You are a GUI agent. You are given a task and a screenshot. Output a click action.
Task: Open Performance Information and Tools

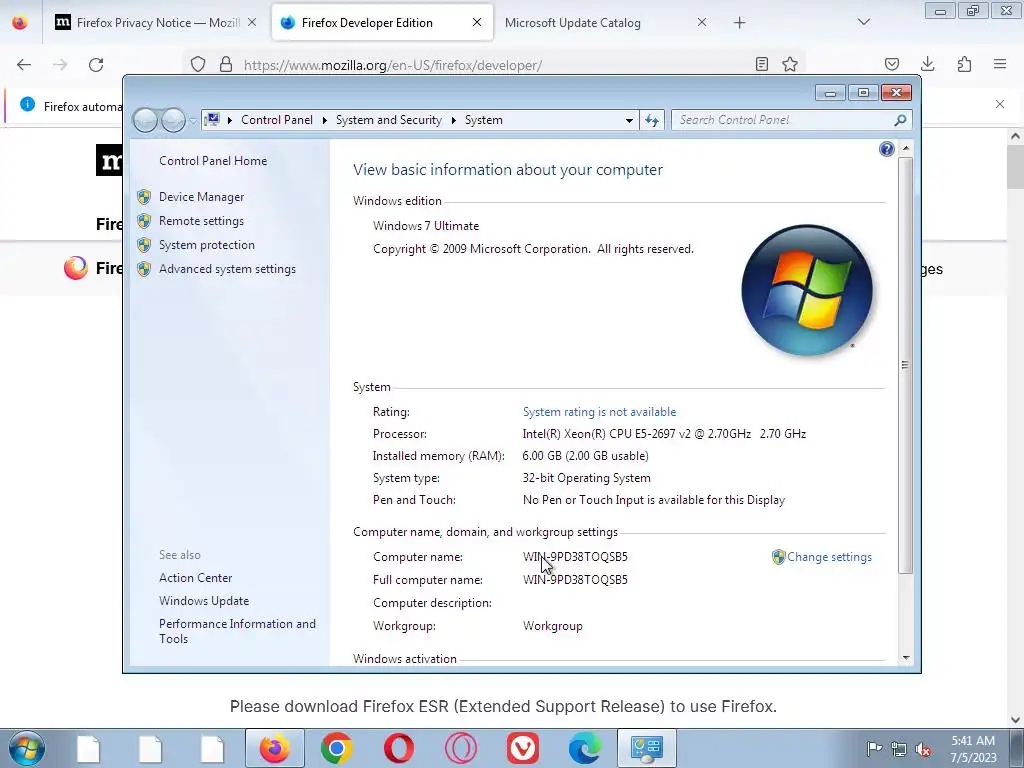[x=237, y=632]
